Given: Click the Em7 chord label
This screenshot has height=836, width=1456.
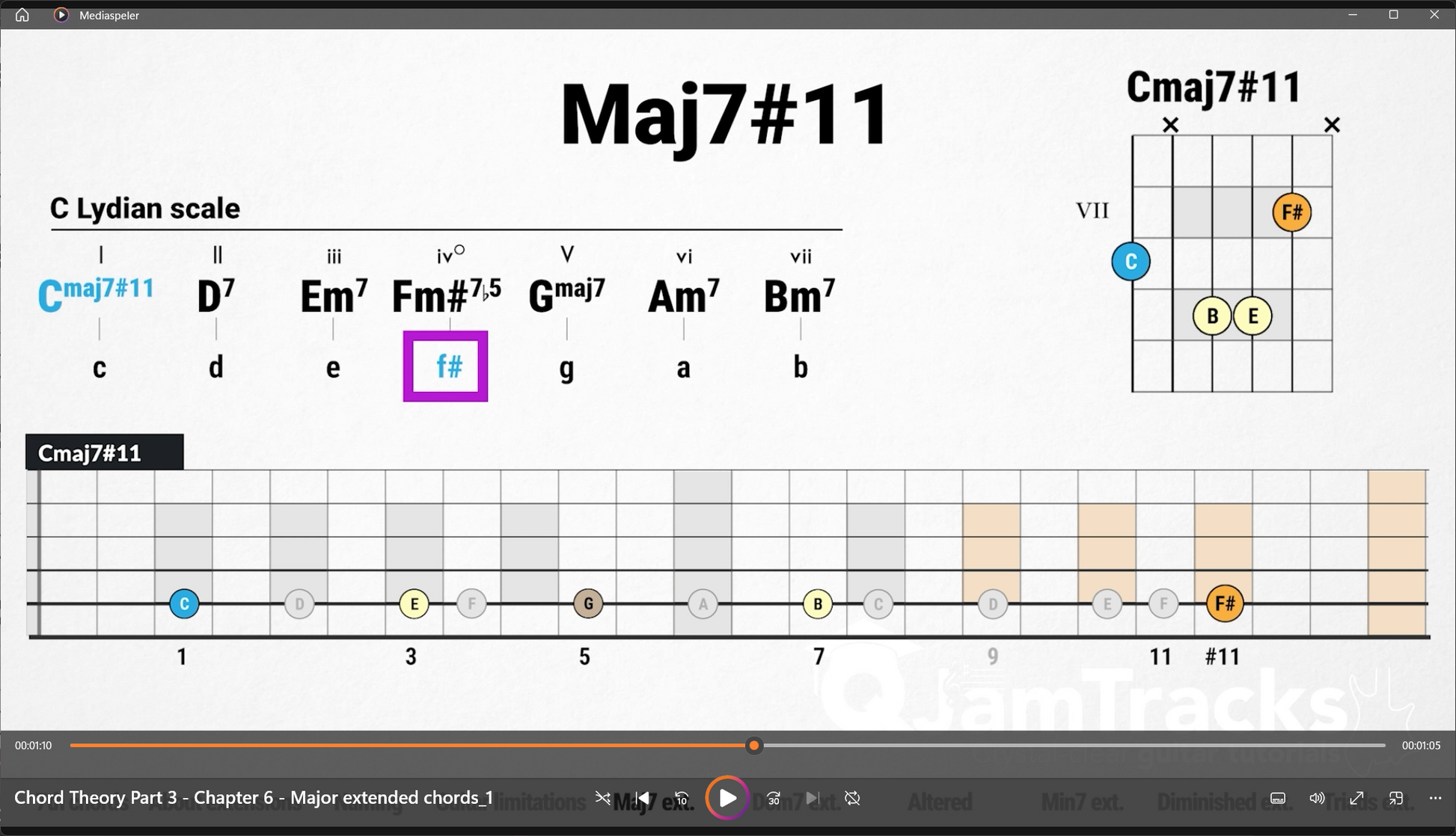Looking at the screenshot, I should 334,295.
